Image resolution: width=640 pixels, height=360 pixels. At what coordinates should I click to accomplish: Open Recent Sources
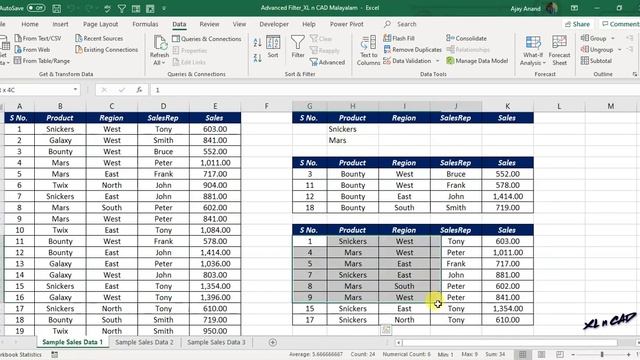(x=99, y=38)
